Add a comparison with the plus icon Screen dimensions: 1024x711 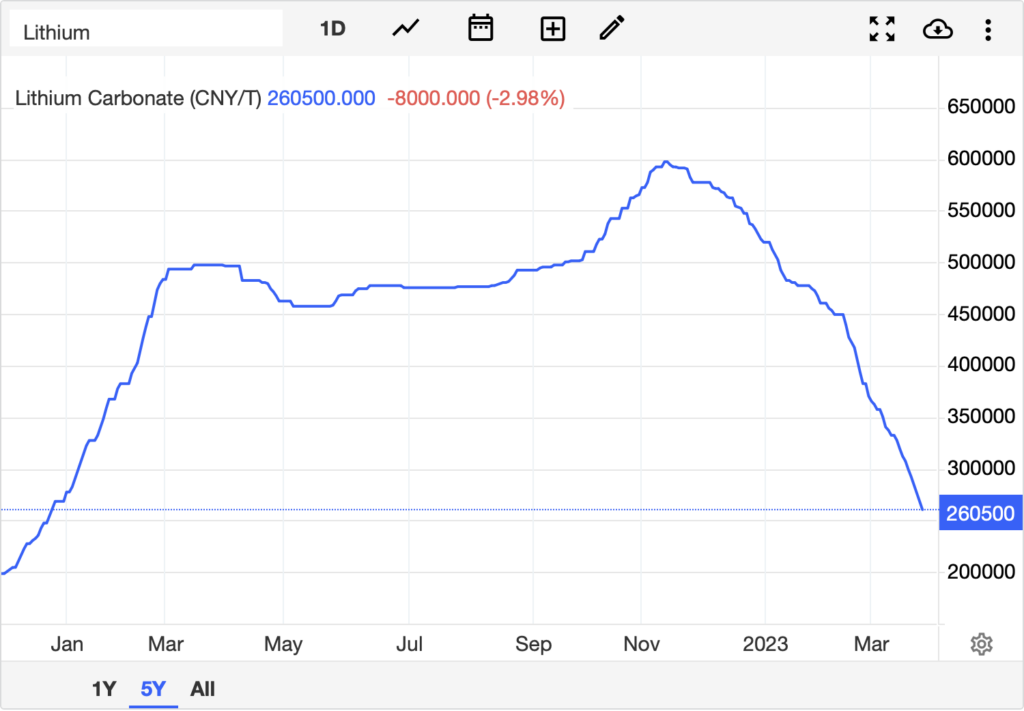pos(552,29)
